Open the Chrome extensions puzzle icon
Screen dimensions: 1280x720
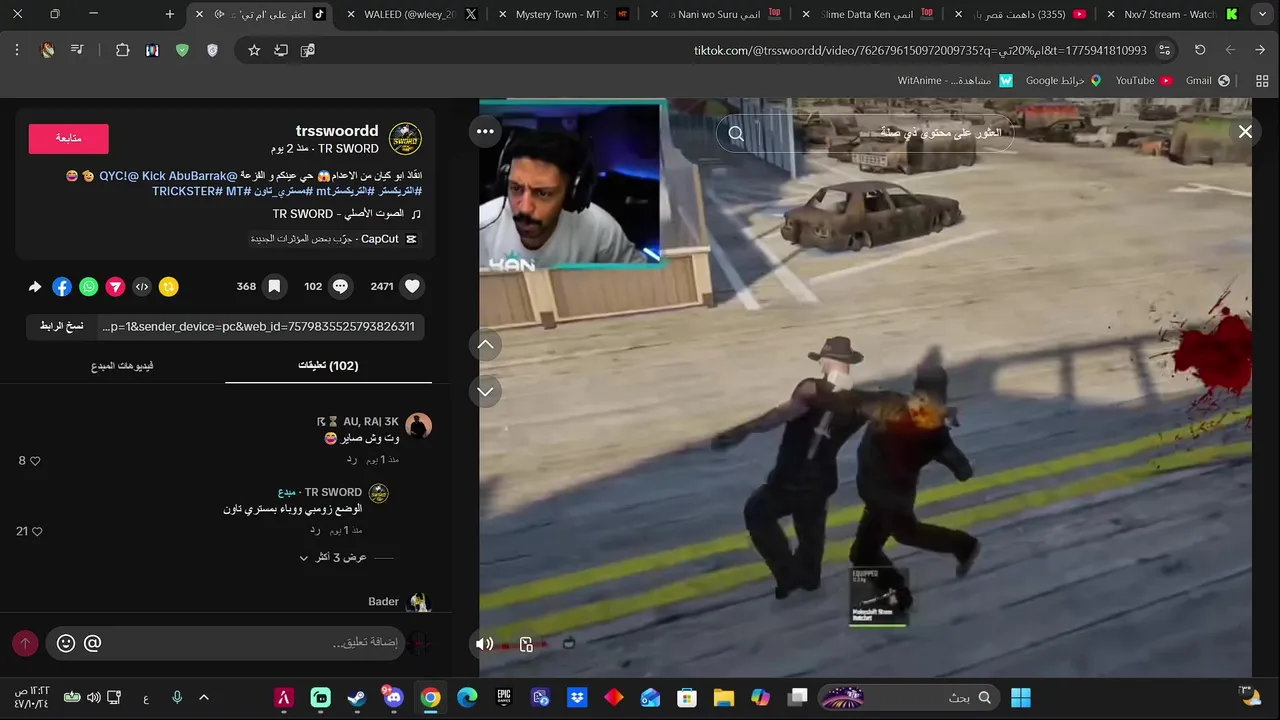click(x=122, y=50)
